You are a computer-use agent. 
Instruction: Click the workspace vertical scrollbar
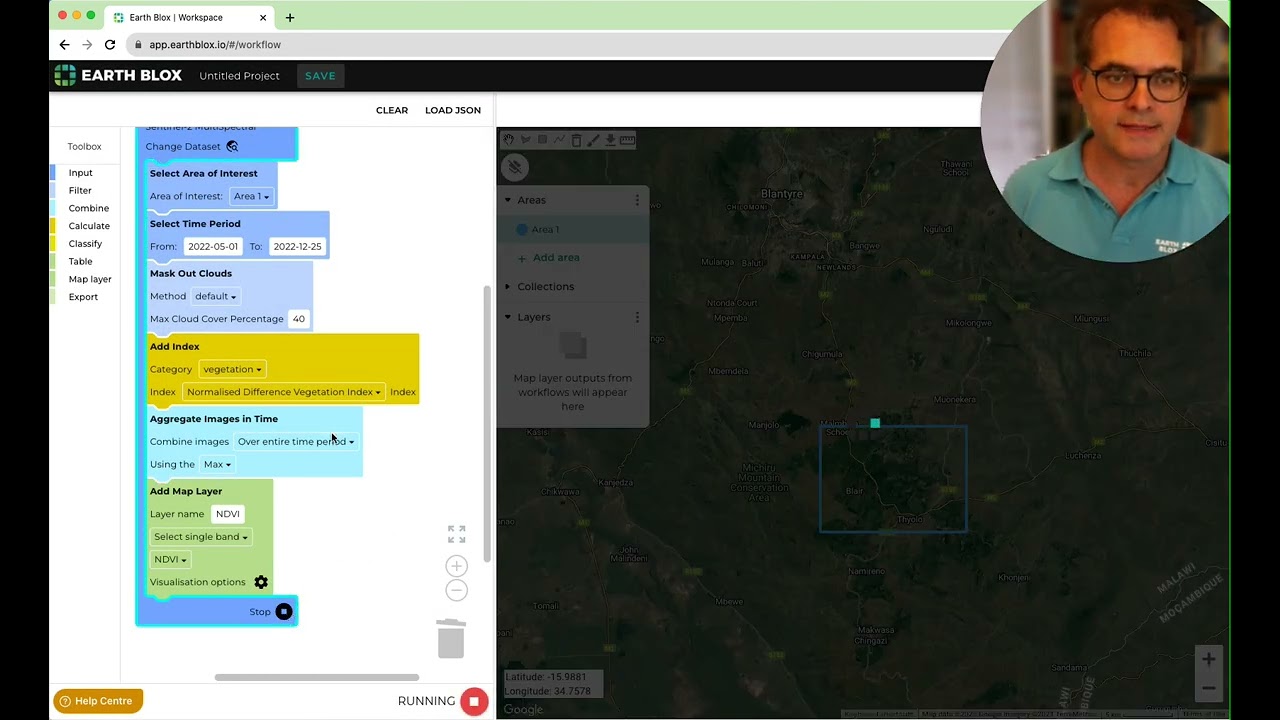pos(487,423)
